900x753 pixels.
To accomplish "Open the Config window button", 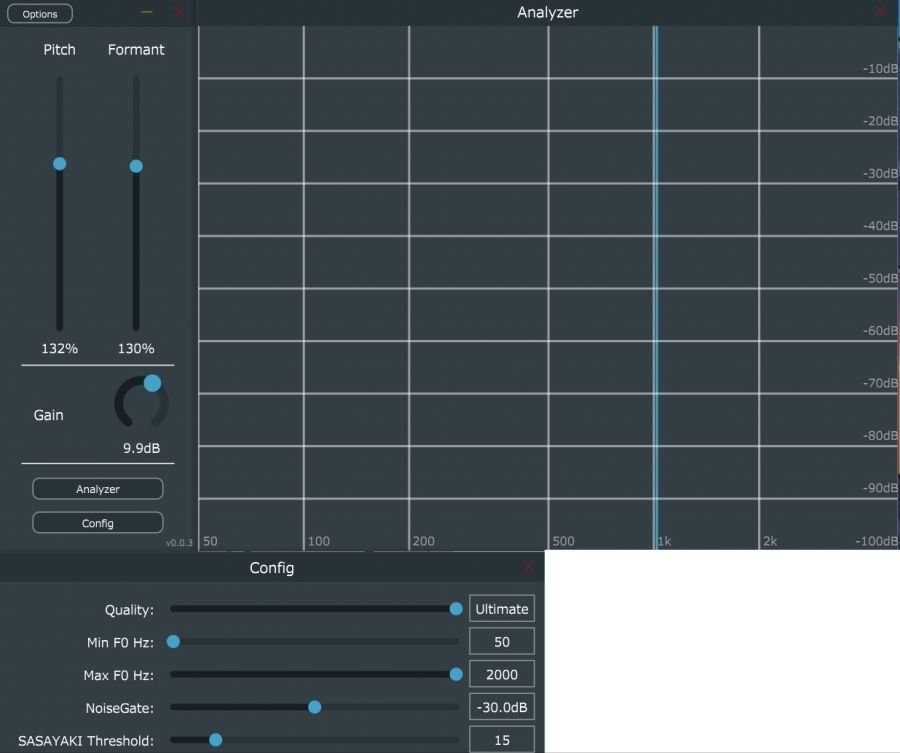I will [x=98, y=523].
